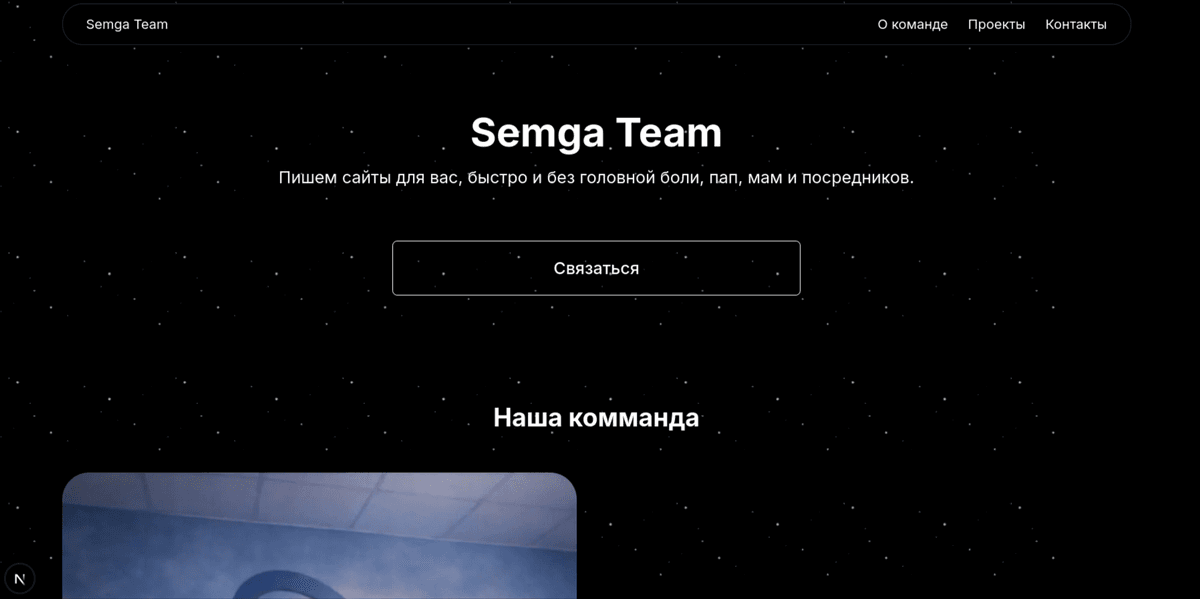The width and height of the screenshot is (1200, 599).
Task: Go to the О команде section
Action: tap(912, 24)
